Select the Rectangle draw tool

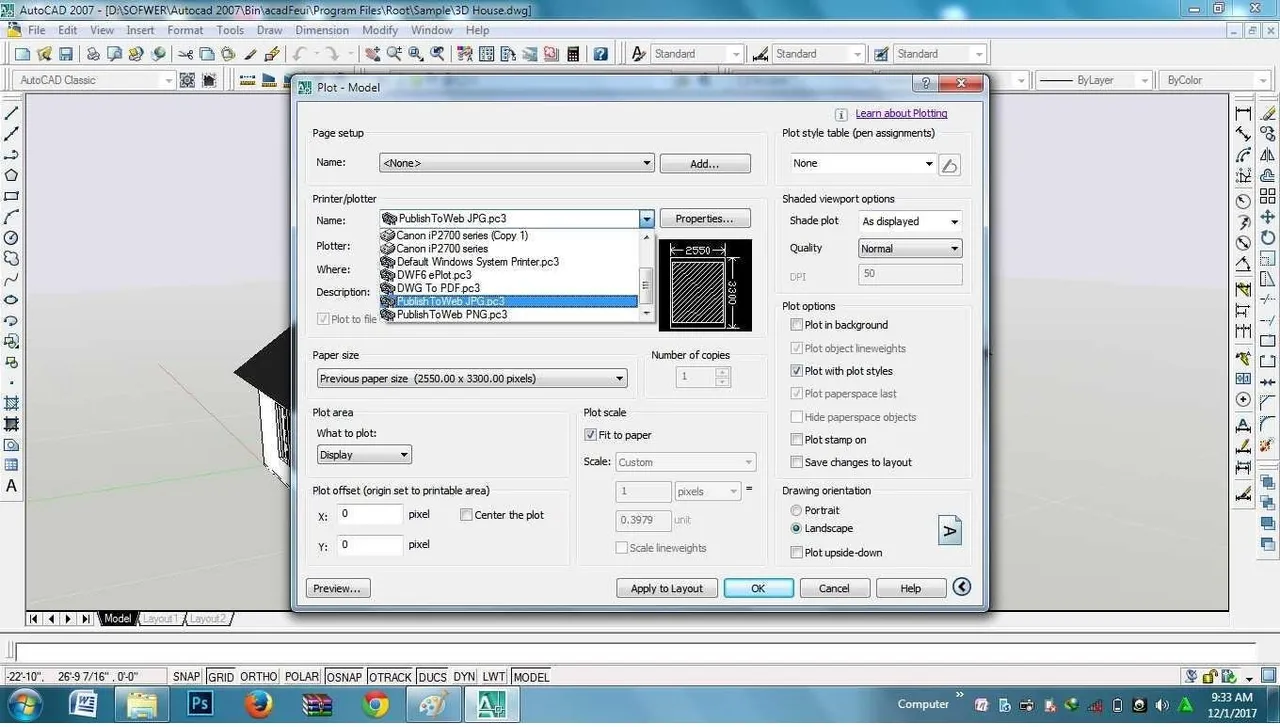point(12,196)
